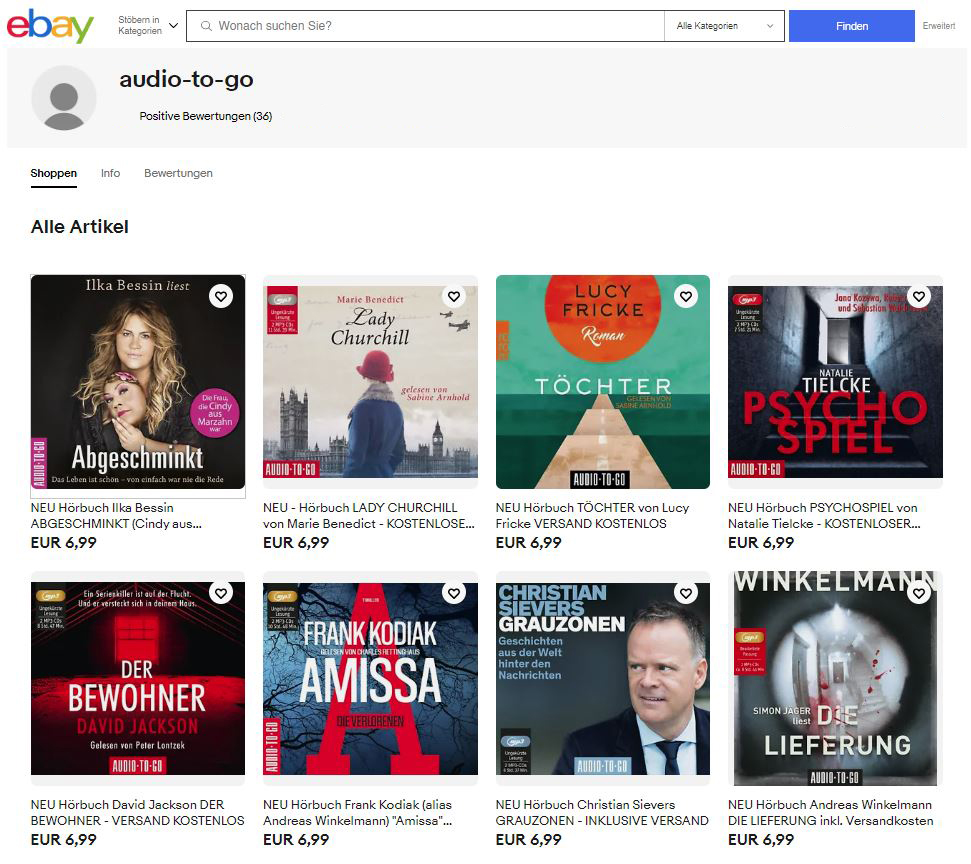The image size is (971, 864).
Task: Expand the Stöbern in Kategorien menu
Action: (148, 25)
